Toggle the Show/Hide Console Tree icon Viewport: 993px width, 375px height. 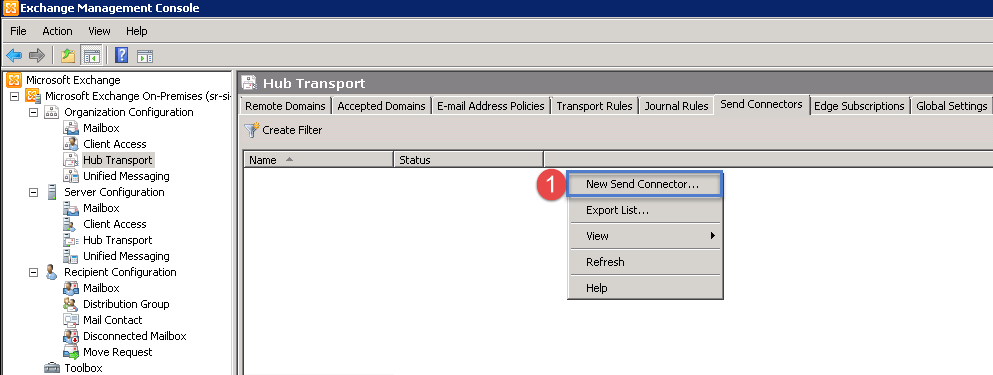(91, 56)
